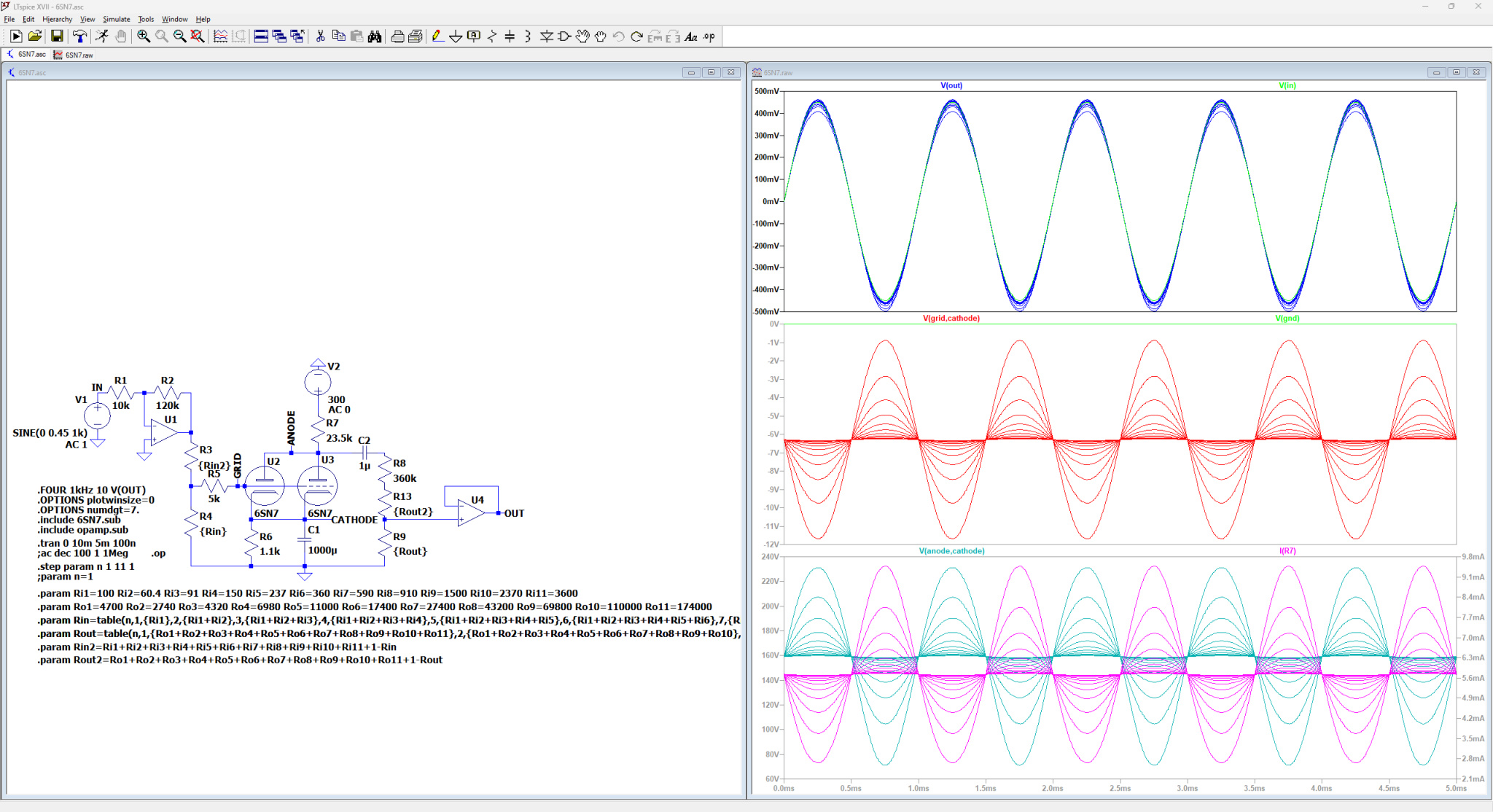This screenshot has width=1493, height=812.
Task: Zoom to fit using the crossed magnifier icon
Action: (198, 36)
